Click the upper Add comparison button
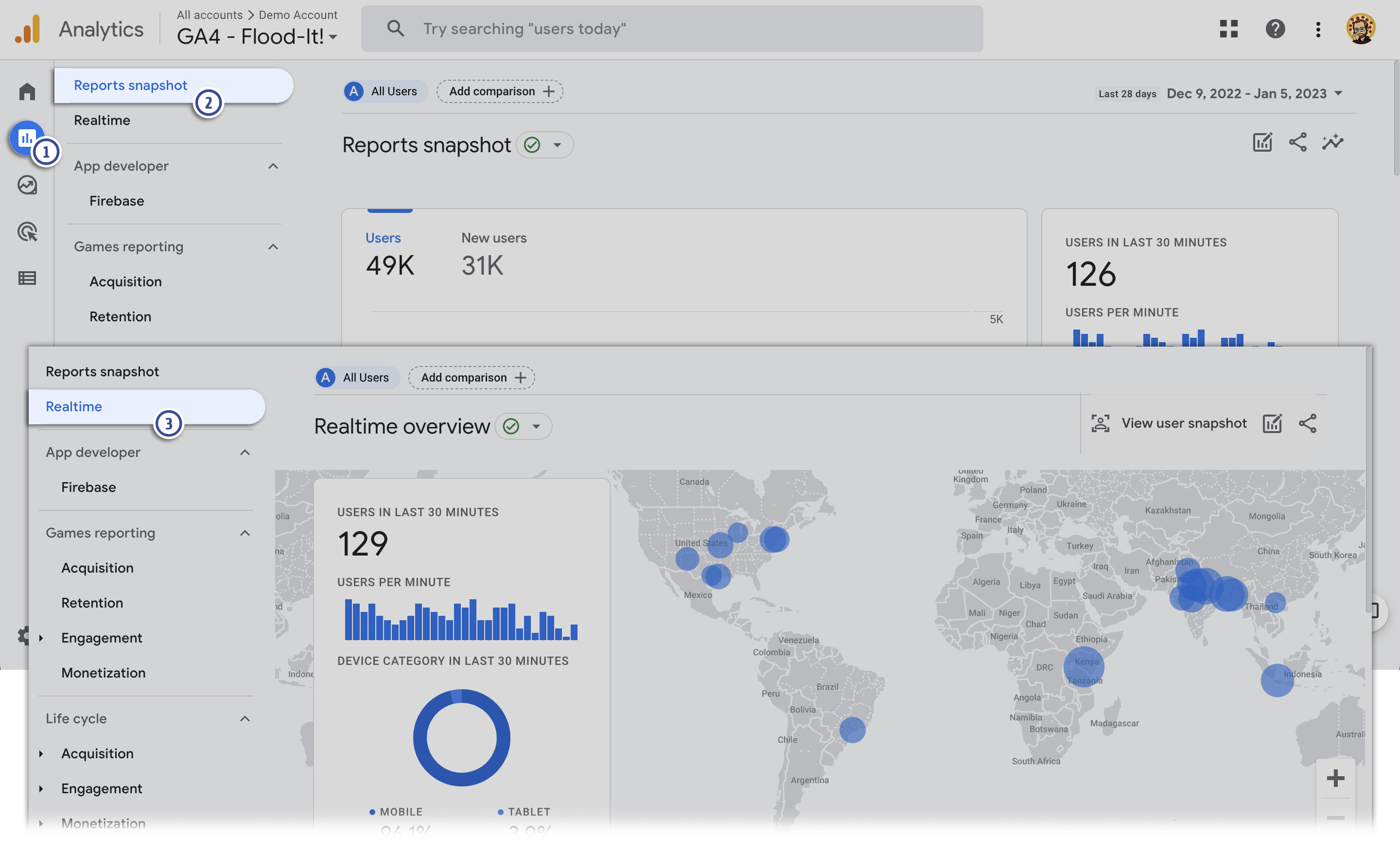This screenshot has width=1400, height=853. click(499, 91)
